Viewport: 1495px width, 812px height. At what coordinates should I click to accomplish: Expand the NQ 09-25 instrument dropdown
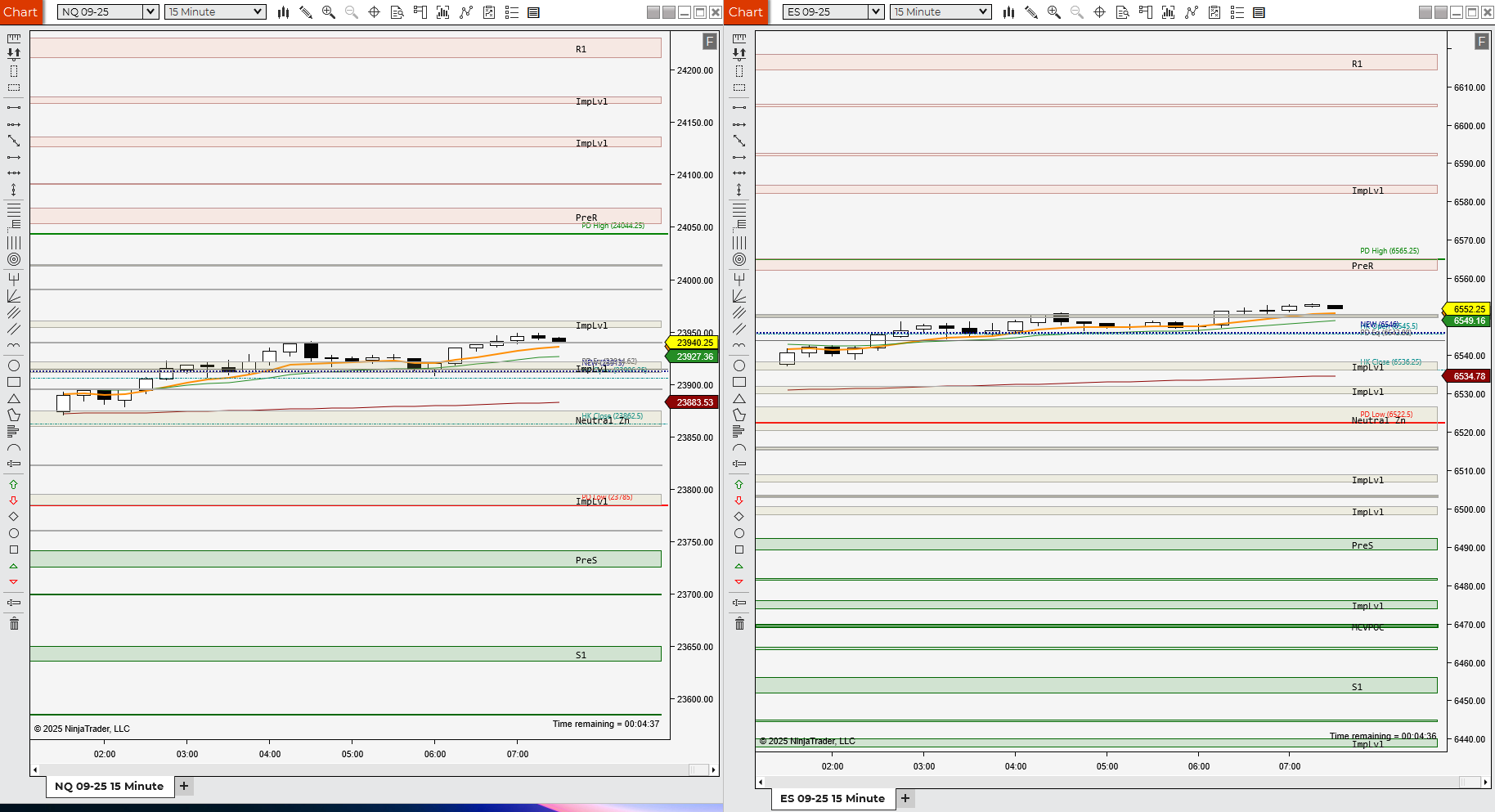(x=150, y=11)
